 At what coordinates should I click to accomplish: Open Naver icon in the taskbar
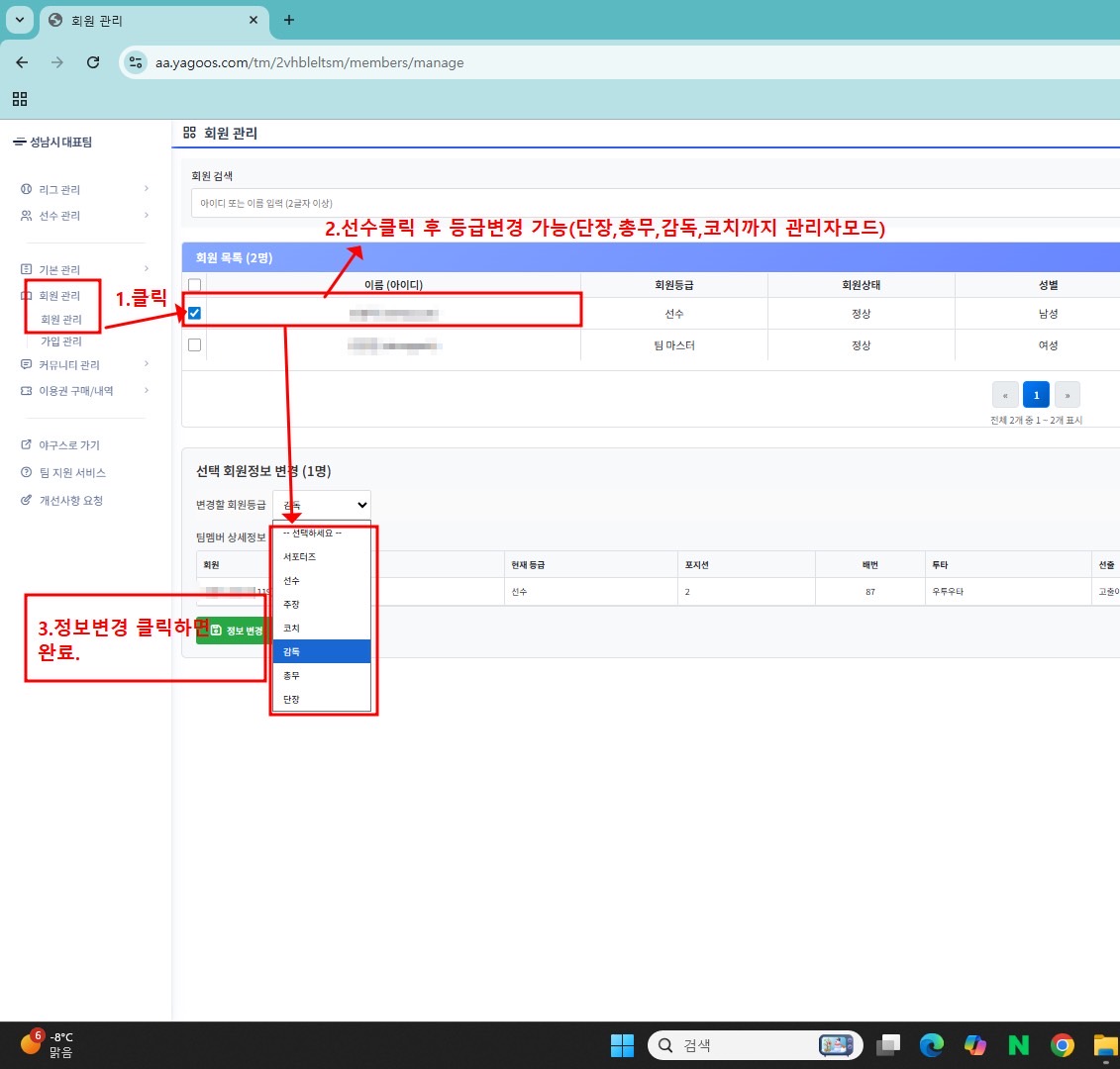click(1018, 1045)
